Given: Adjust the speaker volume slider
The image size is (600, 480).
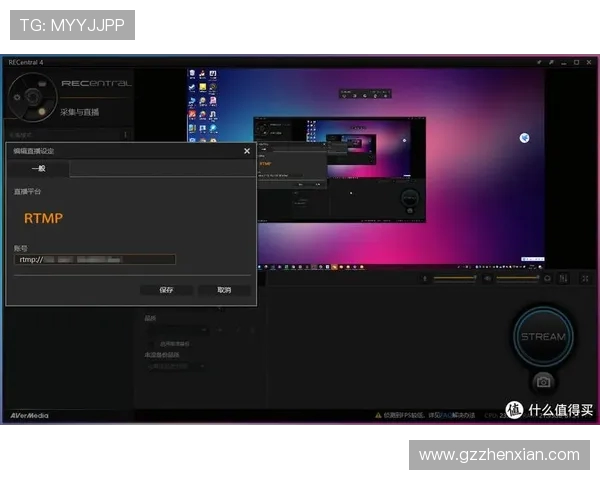Looking at the screenshot, I should (515, 278).
